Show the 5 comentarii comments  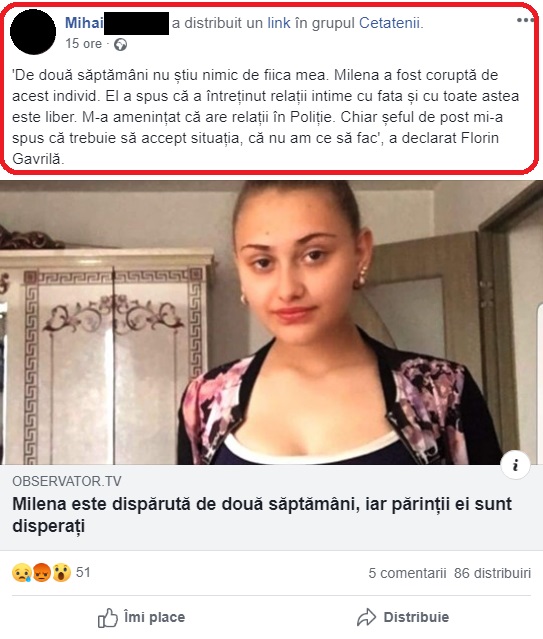click(407, 573)
